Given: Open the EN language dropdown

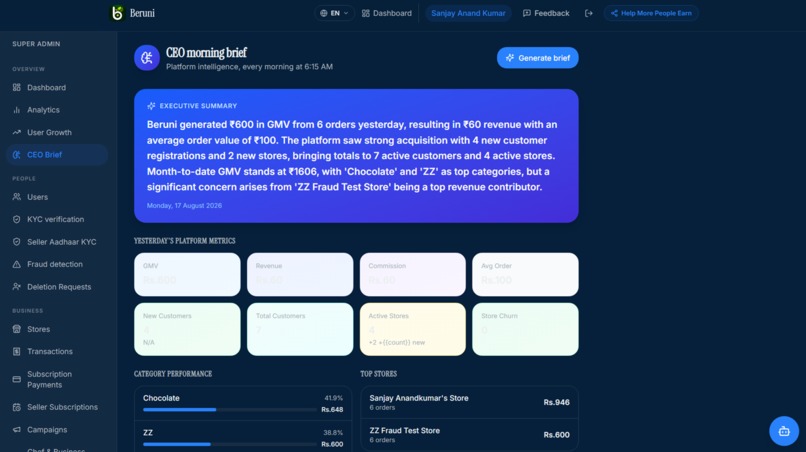Looking at the screenshot, I should (x=334, y=13).
